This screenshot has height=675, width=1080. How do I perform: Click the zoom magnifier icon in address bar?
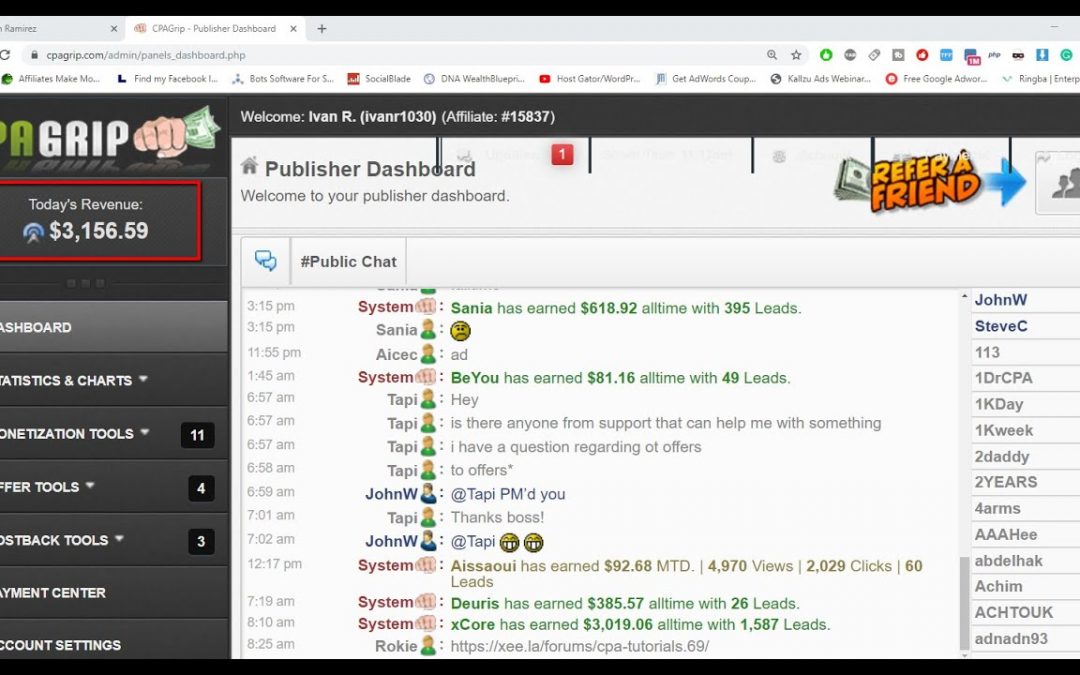click(x=772, y=55)
